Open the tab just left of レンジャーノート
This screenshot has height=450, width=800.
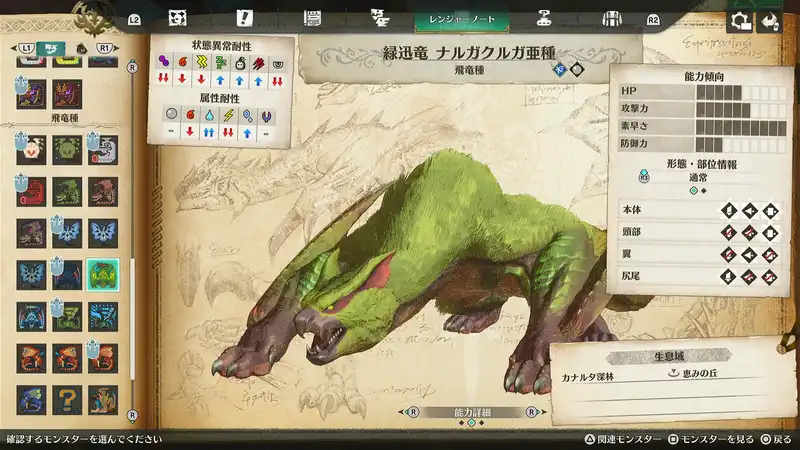380,19
